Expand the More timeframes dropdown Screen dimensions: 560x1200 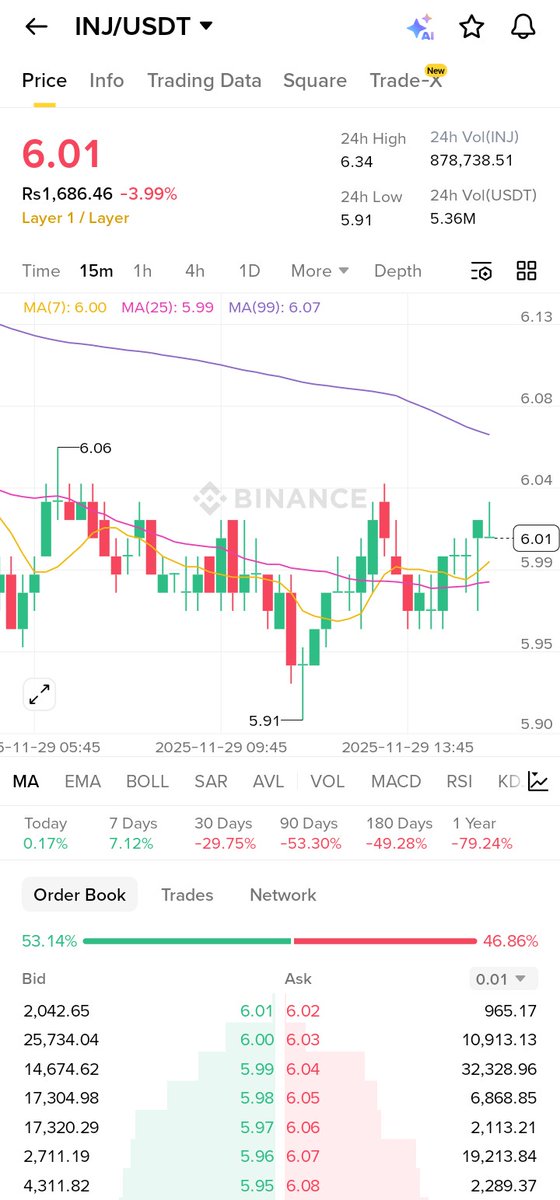point(320,271)
